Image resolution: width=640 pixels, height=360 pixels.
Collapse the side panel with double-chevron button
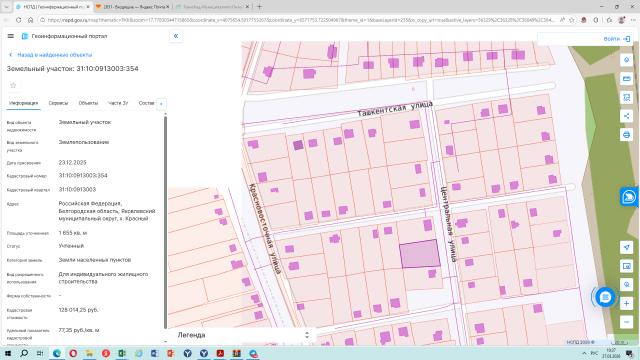coord(176,36)
